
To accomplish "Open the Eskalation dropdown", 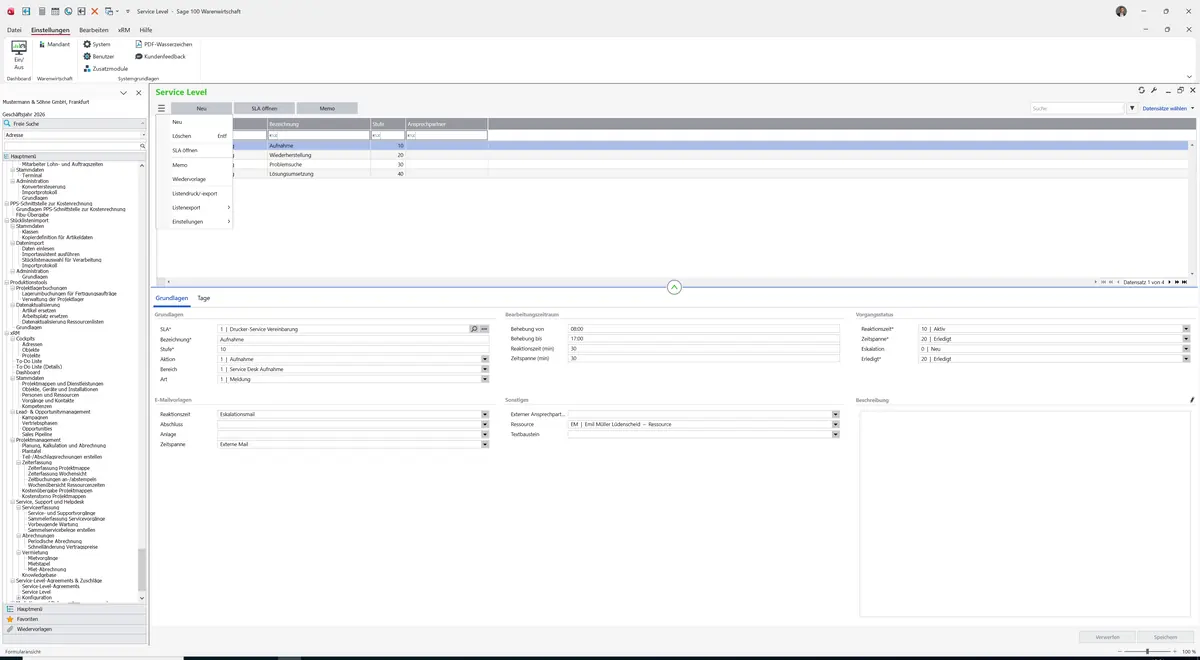I will pyautogui.click(x=1186, y=349).
